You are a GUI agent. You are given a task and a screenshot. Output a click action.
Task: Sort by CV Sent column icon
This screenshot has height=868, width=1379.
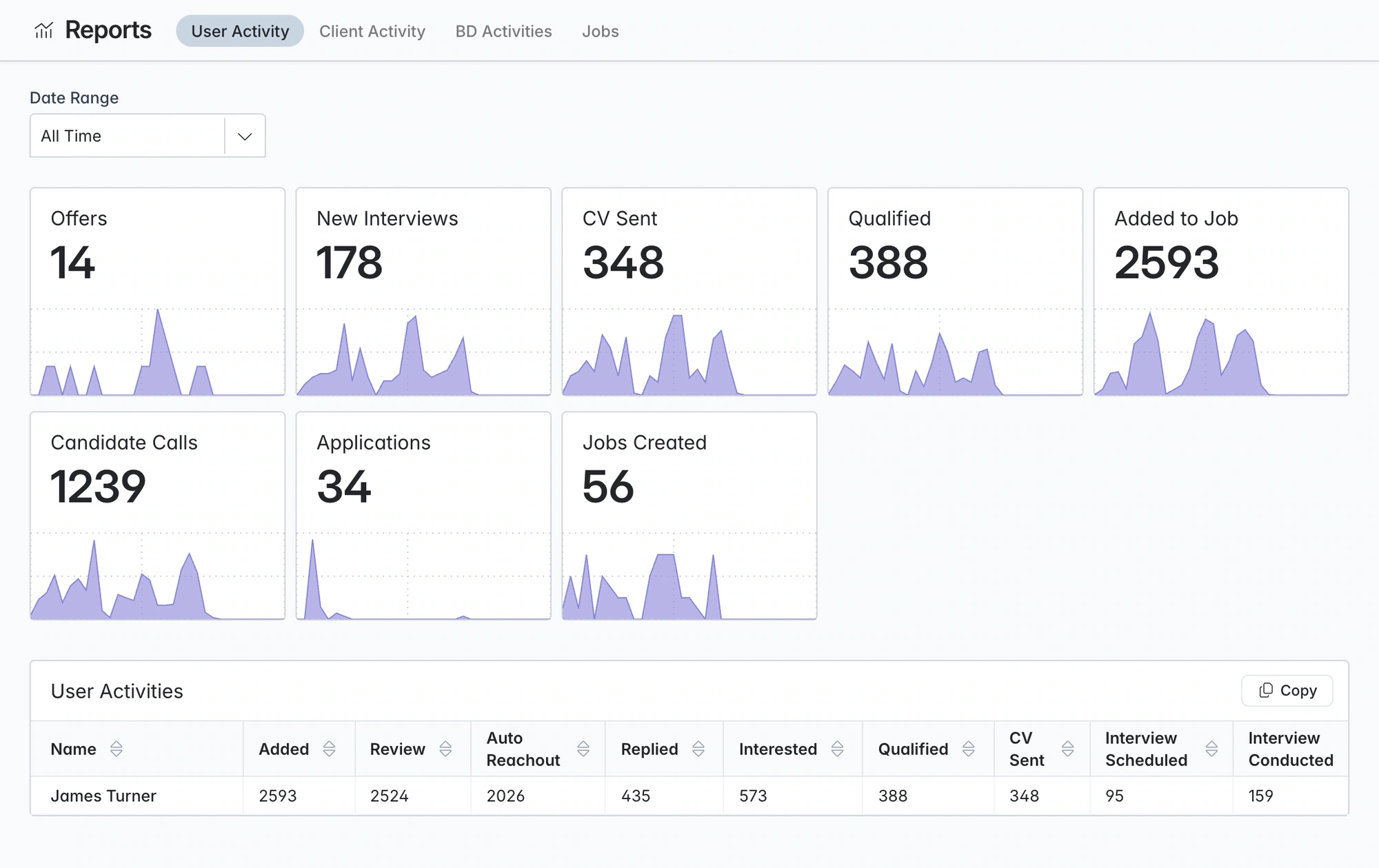pos(1068,749)
